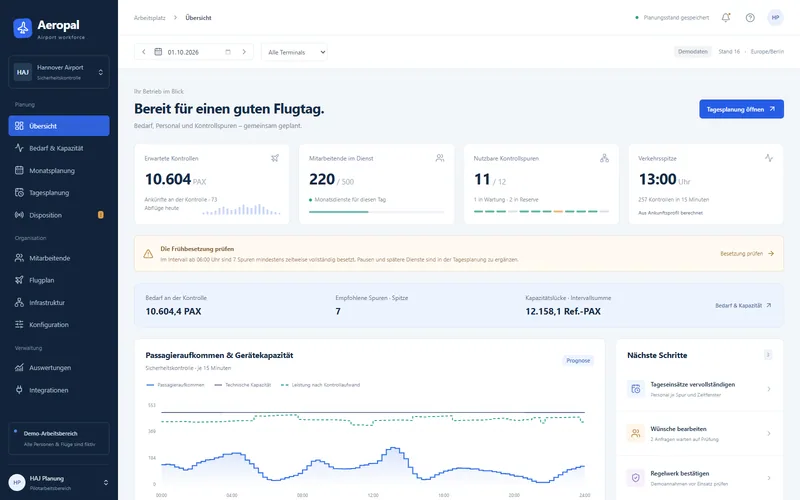Click the 10.604 PAX value

click(176, 180)
